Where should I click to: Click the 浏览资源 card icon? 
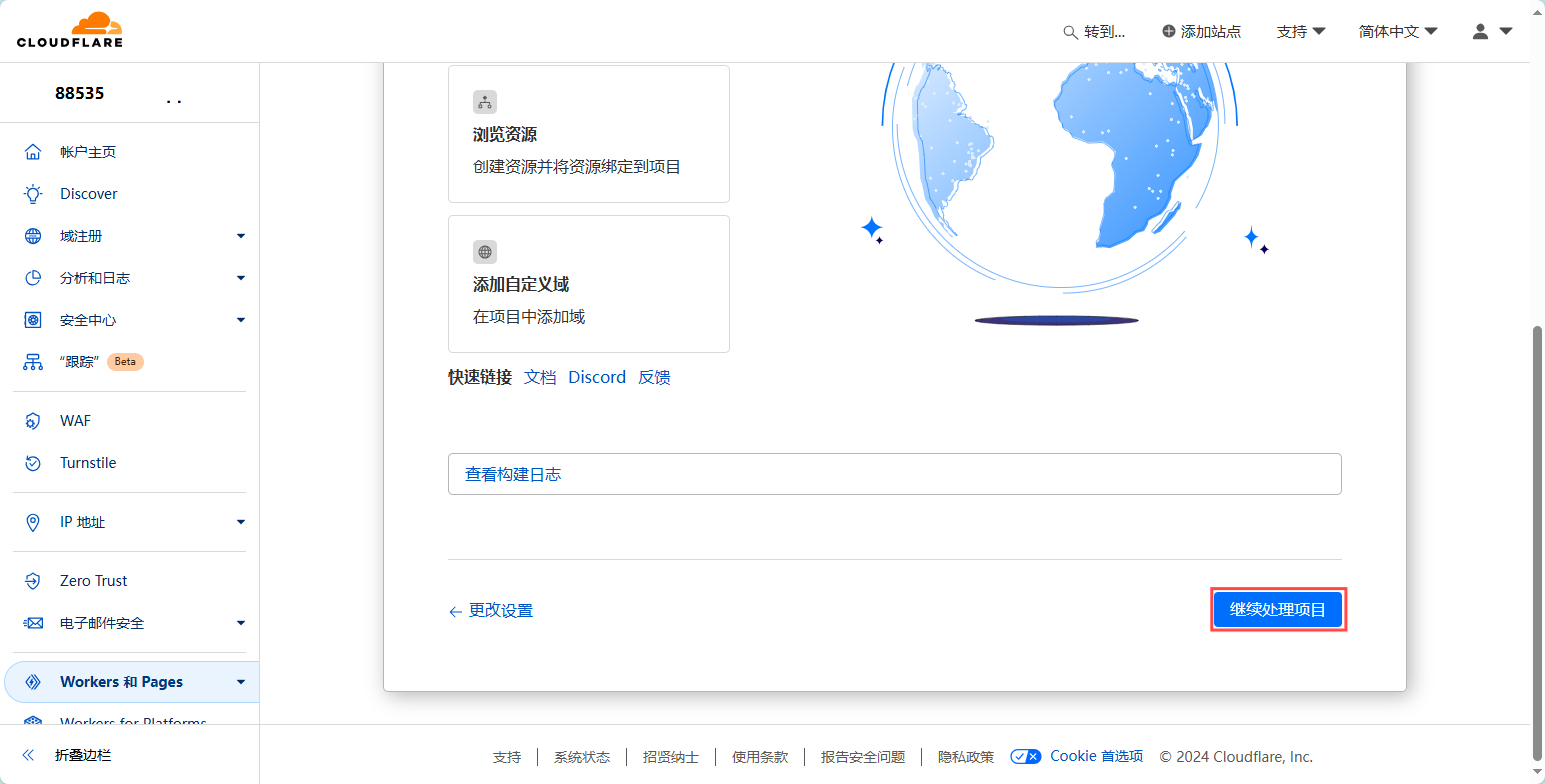(x=485, y=102)
